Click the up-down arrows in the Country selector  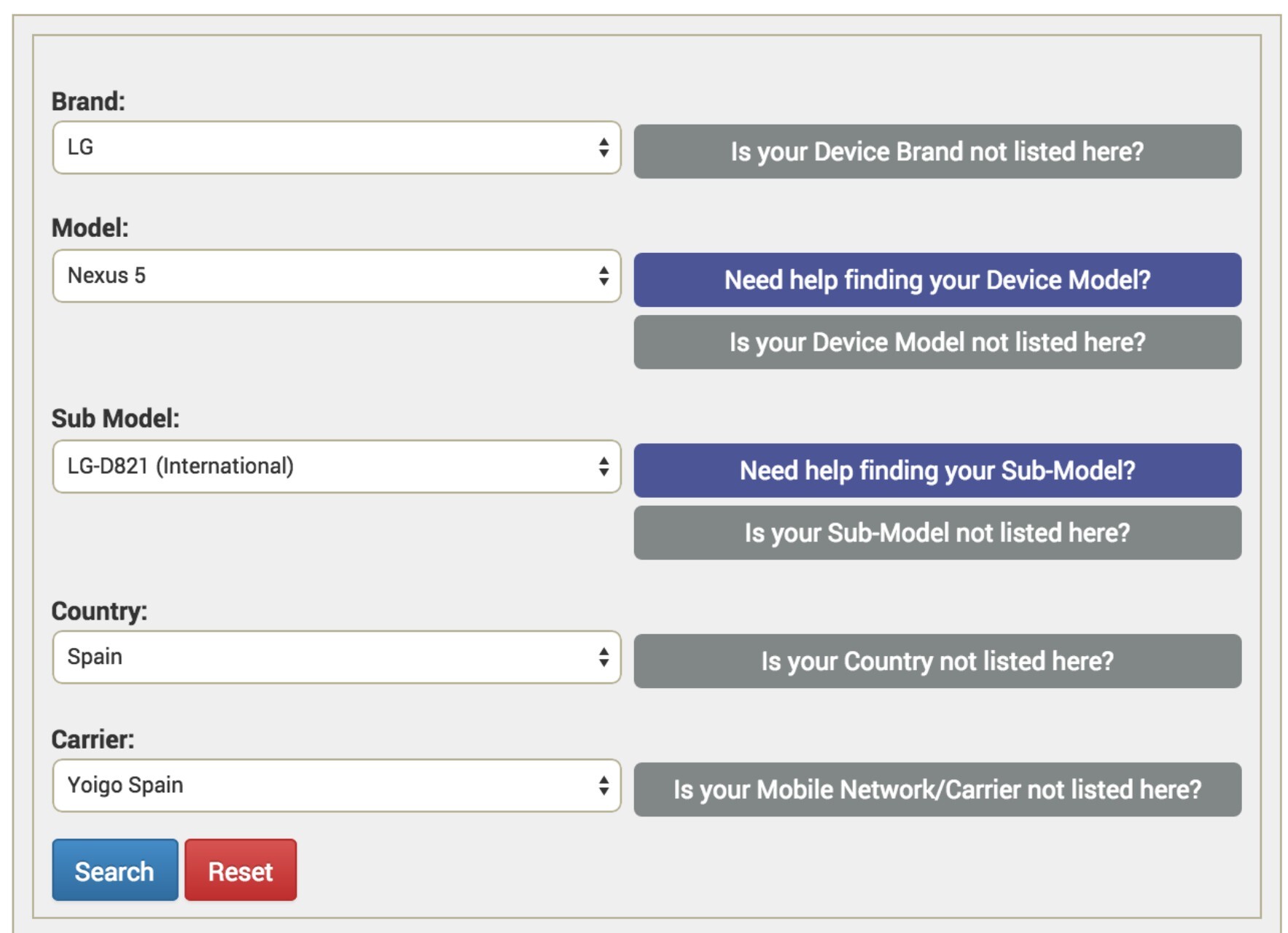[604, 657]
